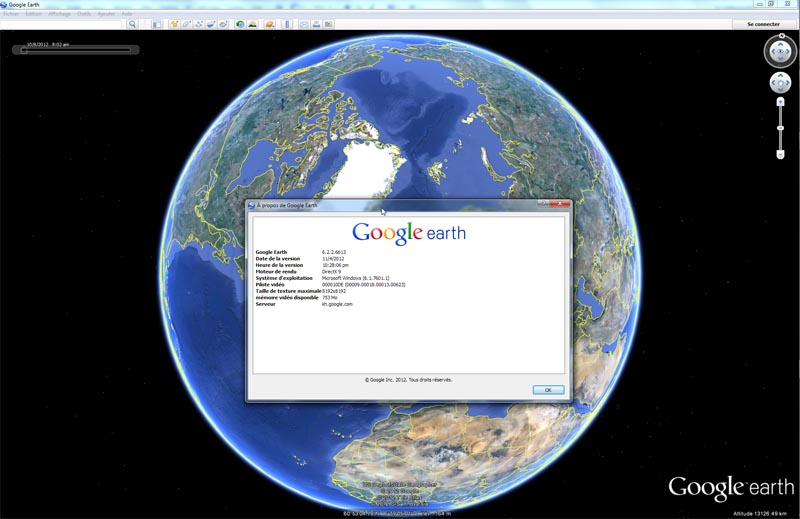The height and width of the screenshot is (519, 800).
Task: Toggle the sunlight across landscape icon
Action: pos(253,24)
